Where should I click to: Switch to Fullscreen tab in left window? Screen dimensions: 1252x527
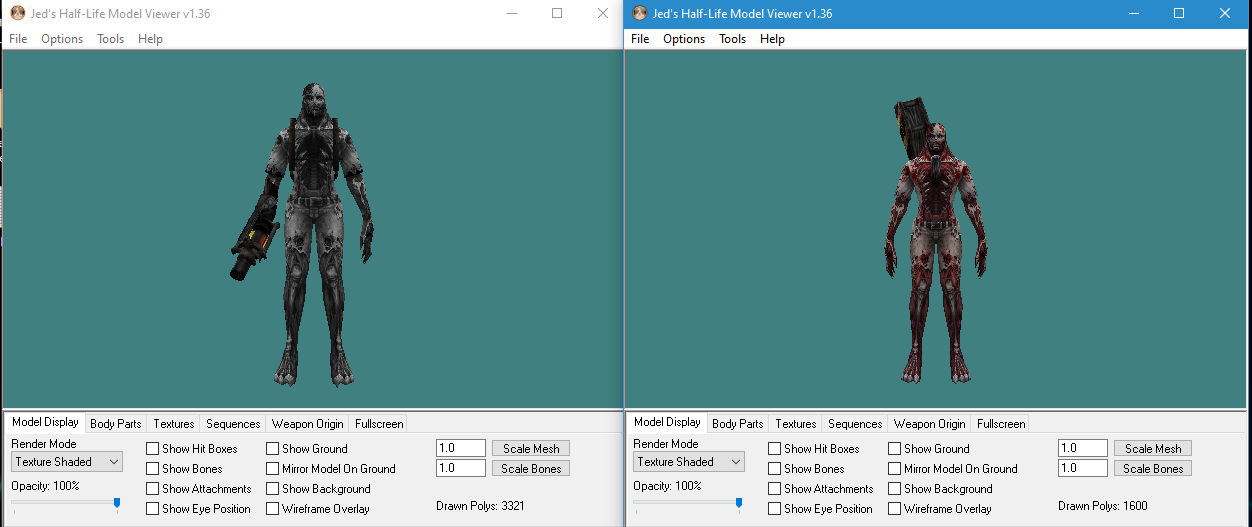379,424
